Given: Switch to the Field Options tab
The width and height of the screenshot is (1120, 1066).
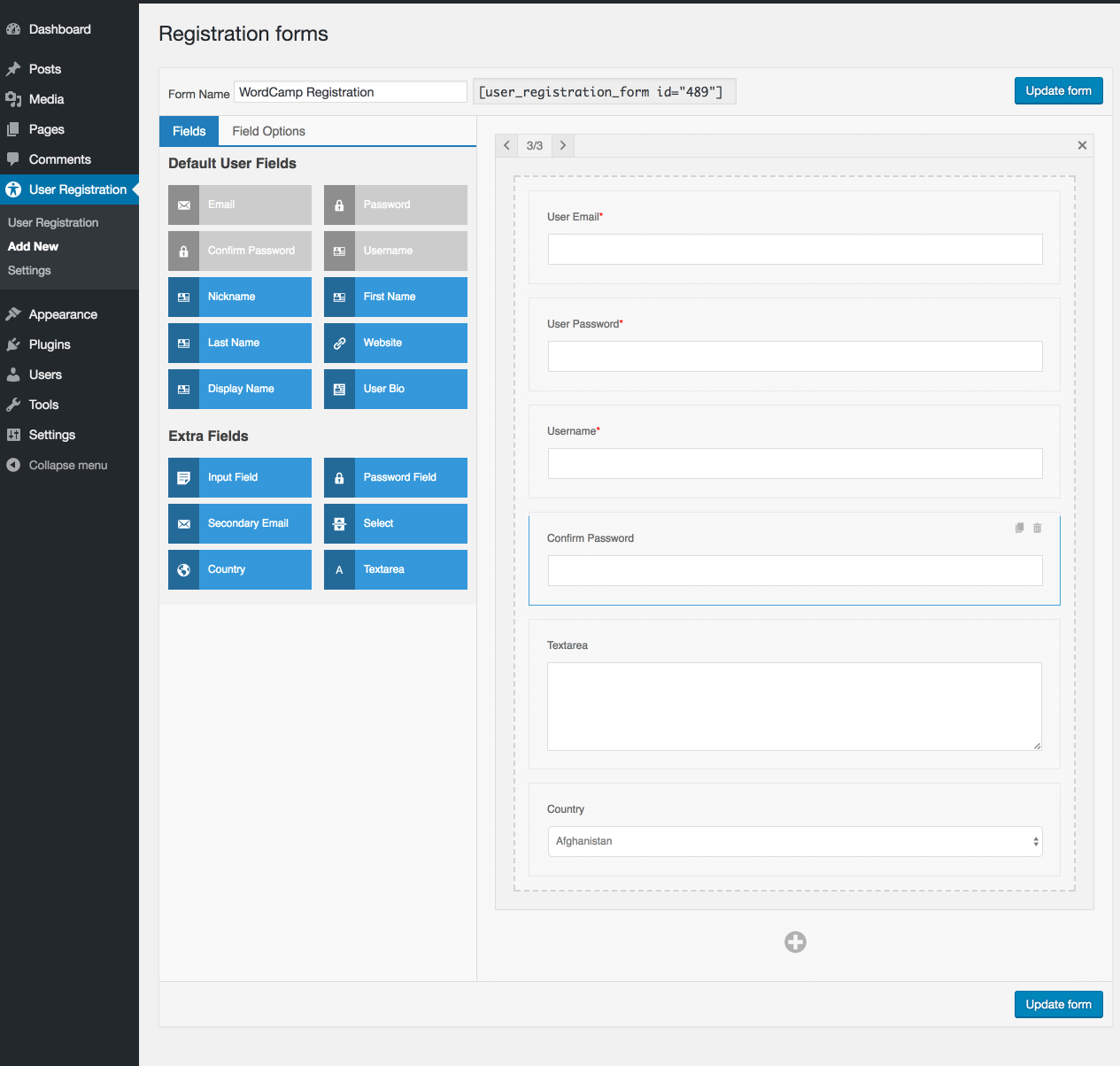Looking at the screenshot, I should pyautogui.click(x=268, y=131).
